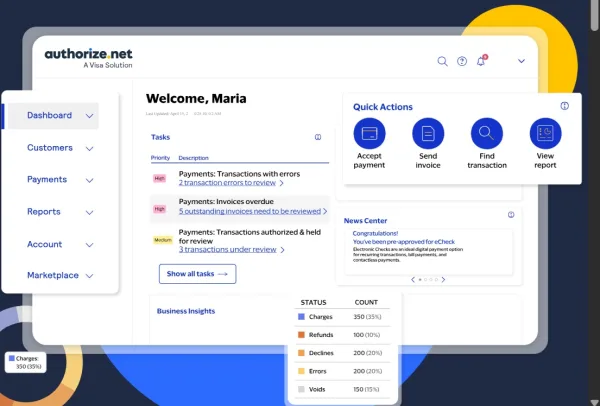Select Customers in the sidebar
This screenshot has width=600, height=406.
click(50, 148)
